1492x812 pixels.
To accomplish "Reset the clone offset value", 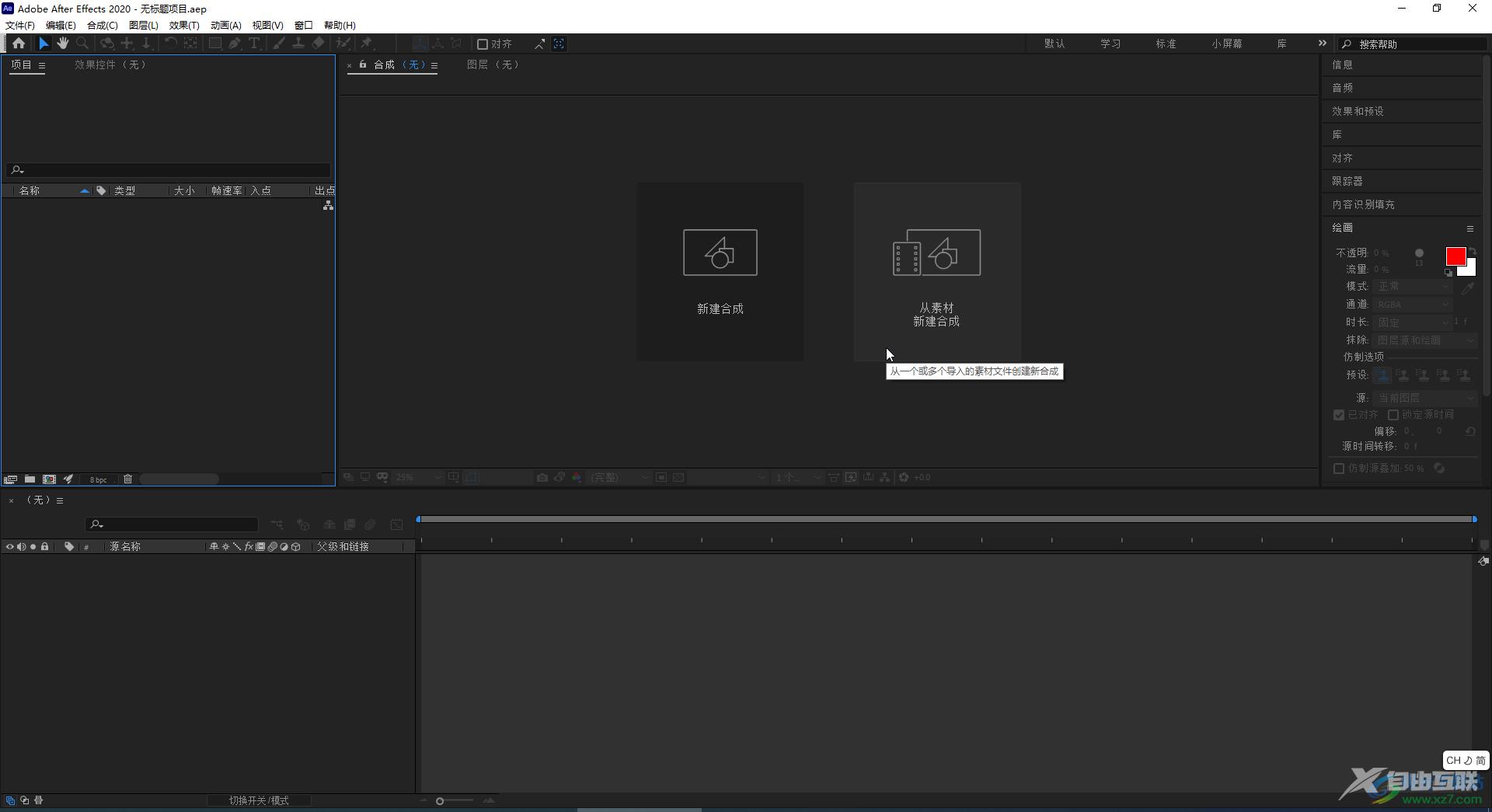I will point(1470,431).
